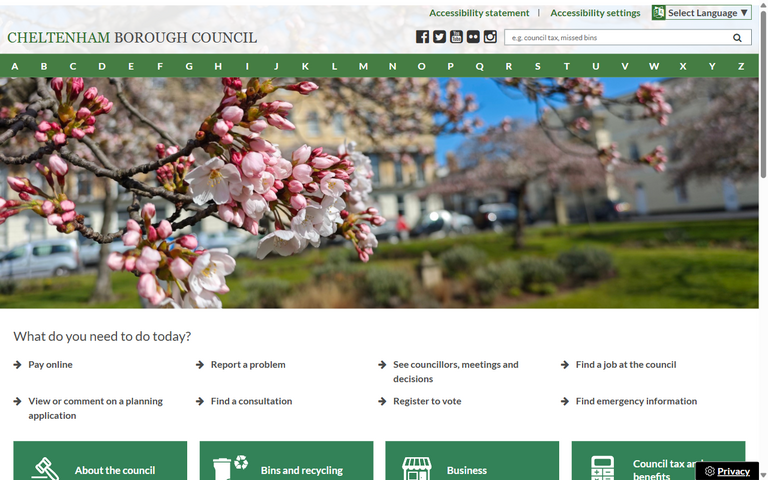
Task: Select letter Z in the A-Z bar
Action: pos(741,67)
